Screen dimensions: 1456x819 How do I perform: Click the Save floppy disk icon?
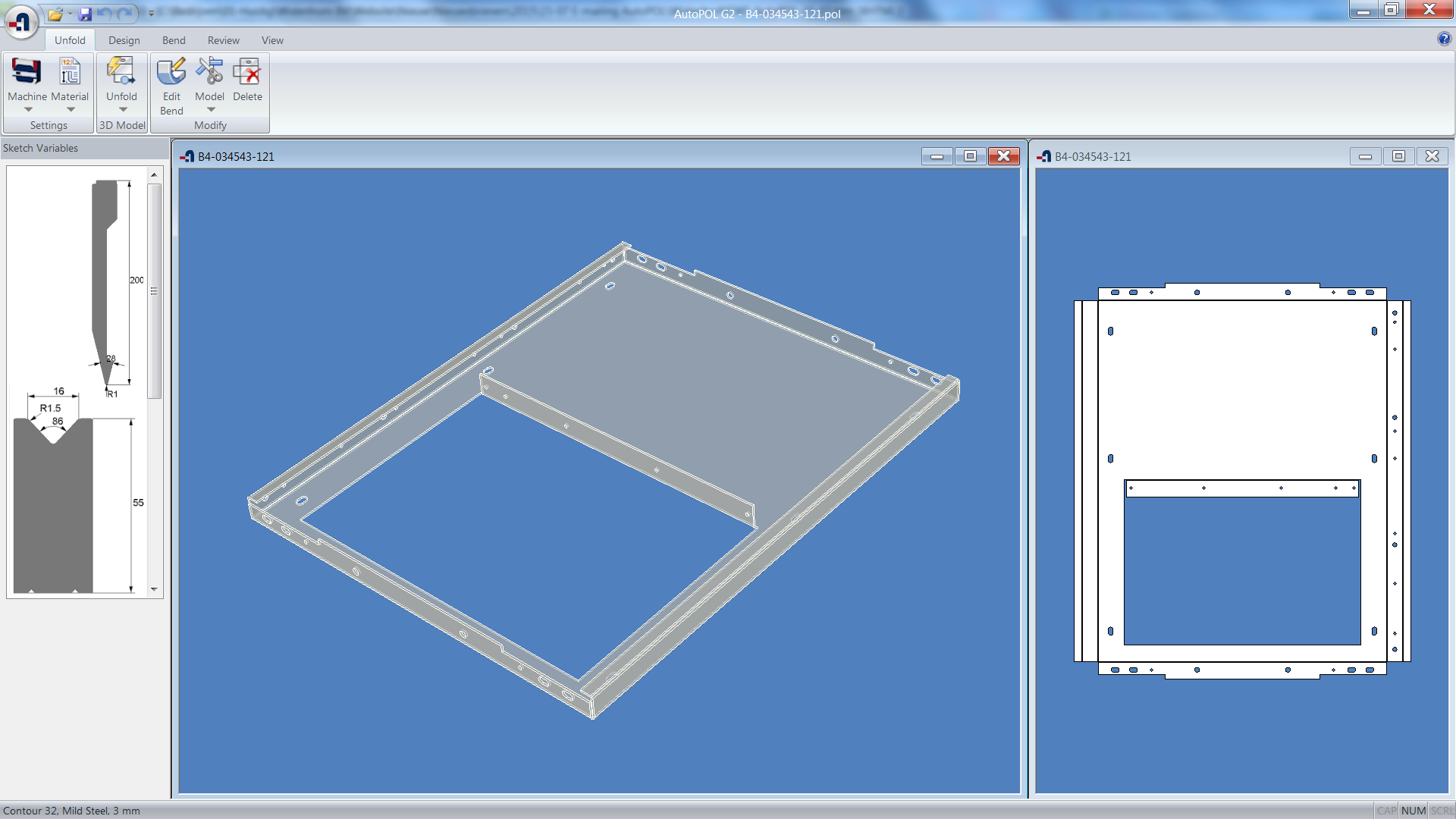[x=85, y=14]
